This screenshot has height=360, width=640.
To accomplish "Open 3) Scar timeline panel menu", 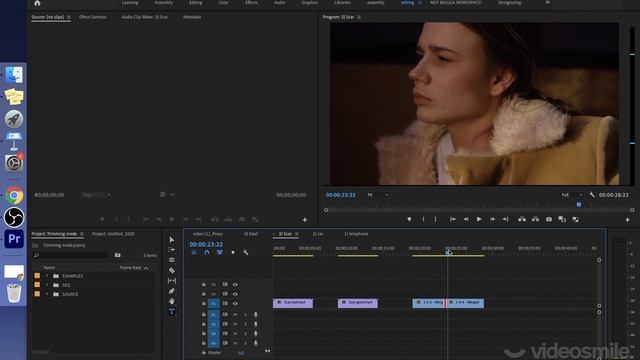I will point(297,234).
